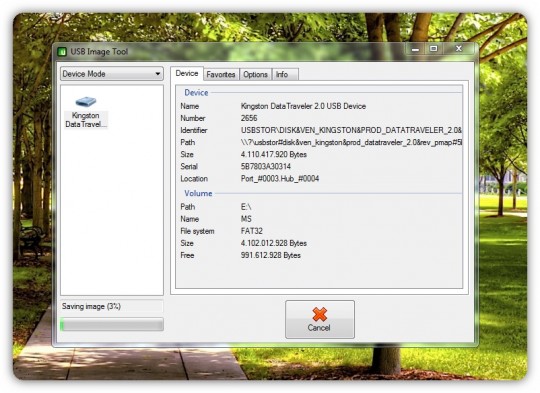Screen dimensions: 540x393
Task: Click the USB Image Tool title icon
Action: point(62,52)
